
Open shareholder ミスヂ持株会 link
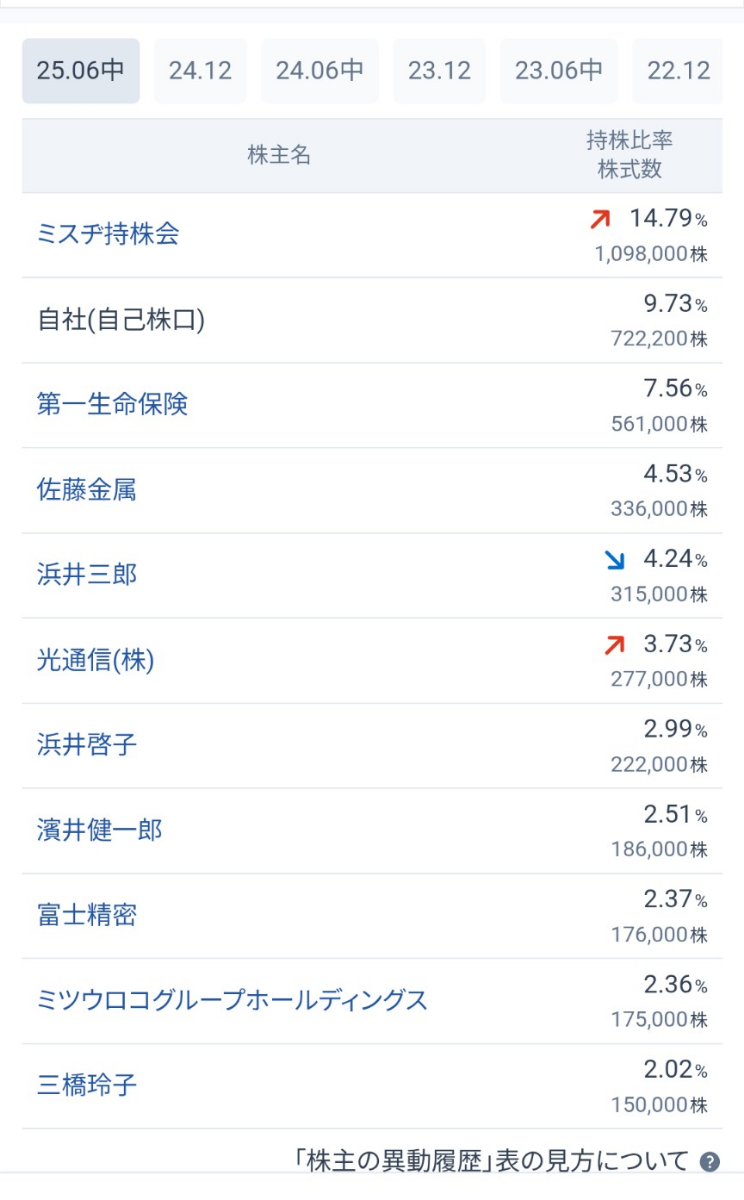[108, 235]
